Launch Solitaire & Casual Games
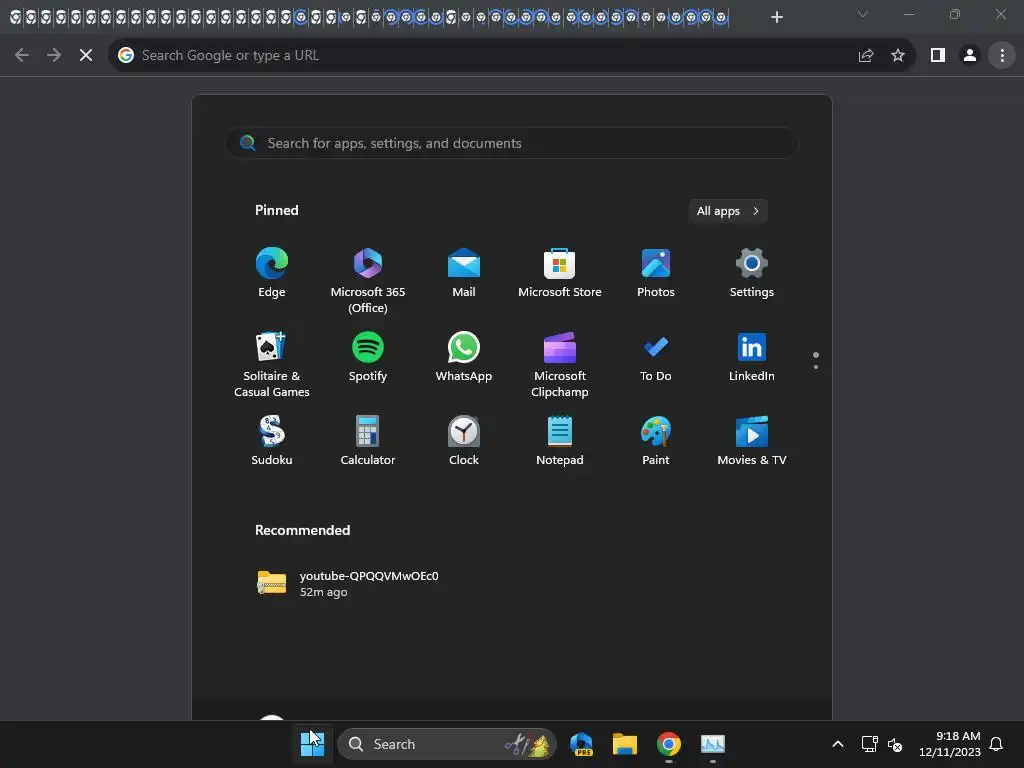This screenshot has height=768, width=1024. click(272, 364)
